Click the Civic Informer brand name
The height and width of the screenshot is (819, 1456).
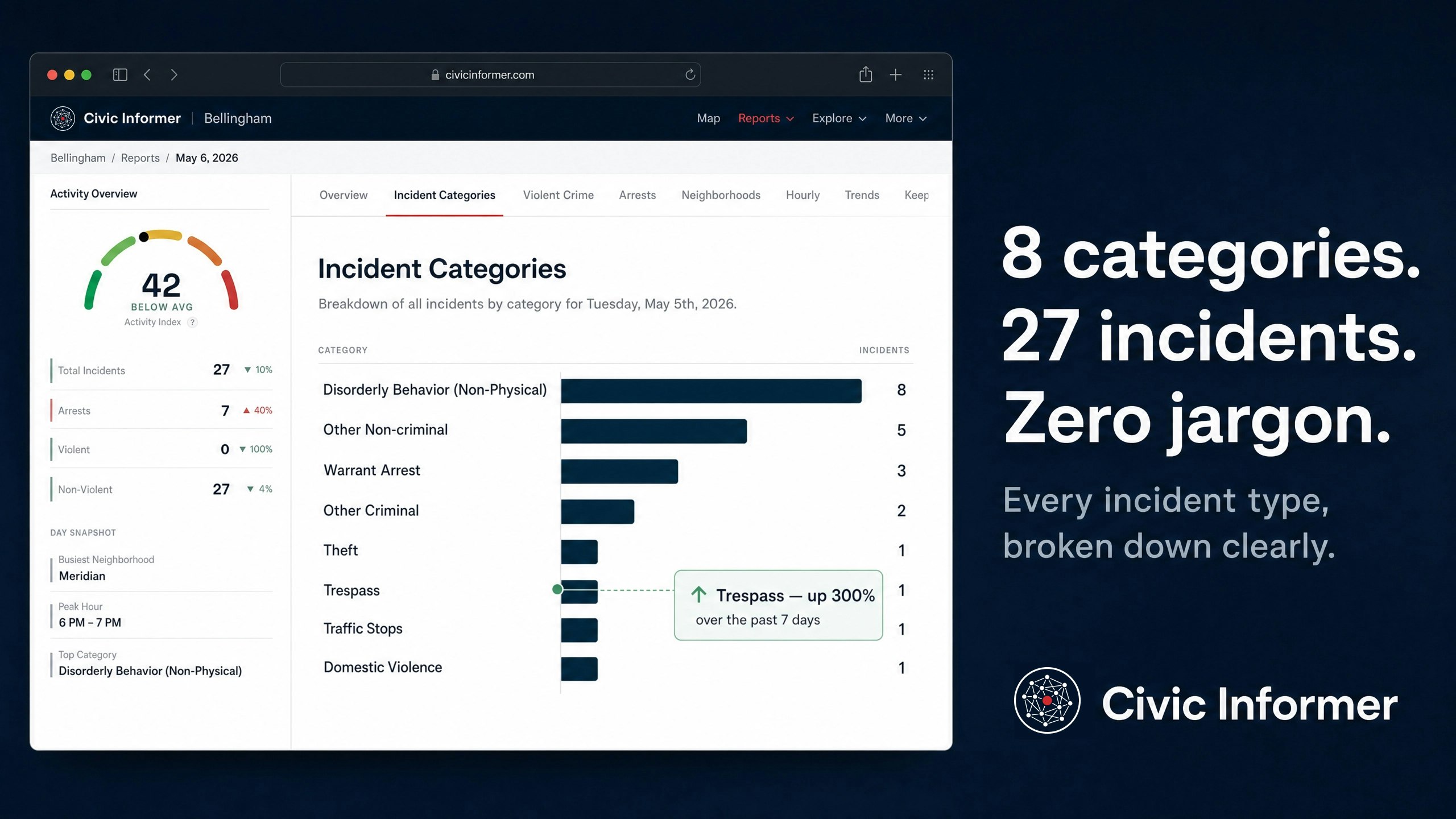[132, 118]
